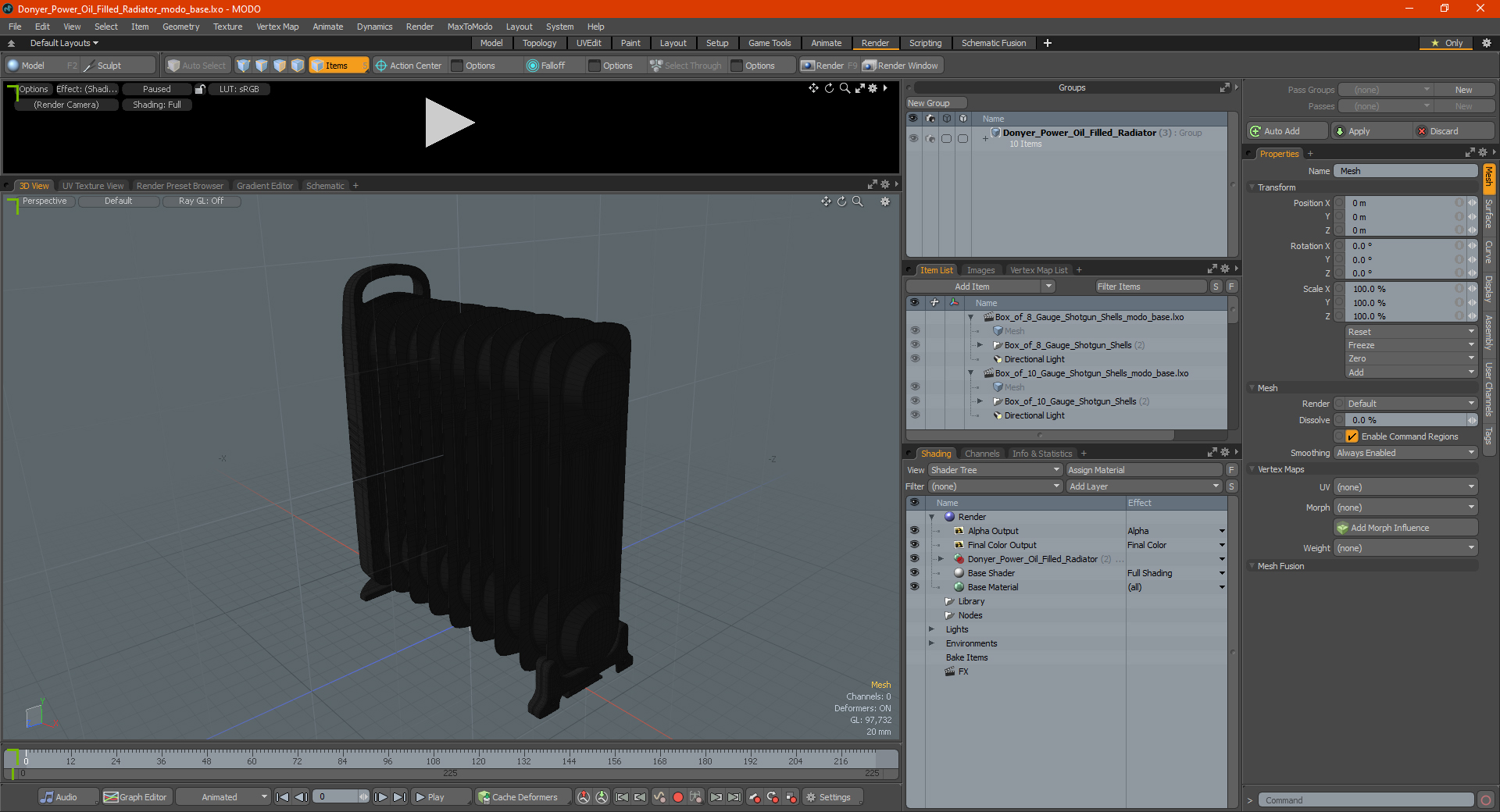Click the Render F9 button
Image resolution: width=1500 pixels, height=812 pixels.
point(828,66)
